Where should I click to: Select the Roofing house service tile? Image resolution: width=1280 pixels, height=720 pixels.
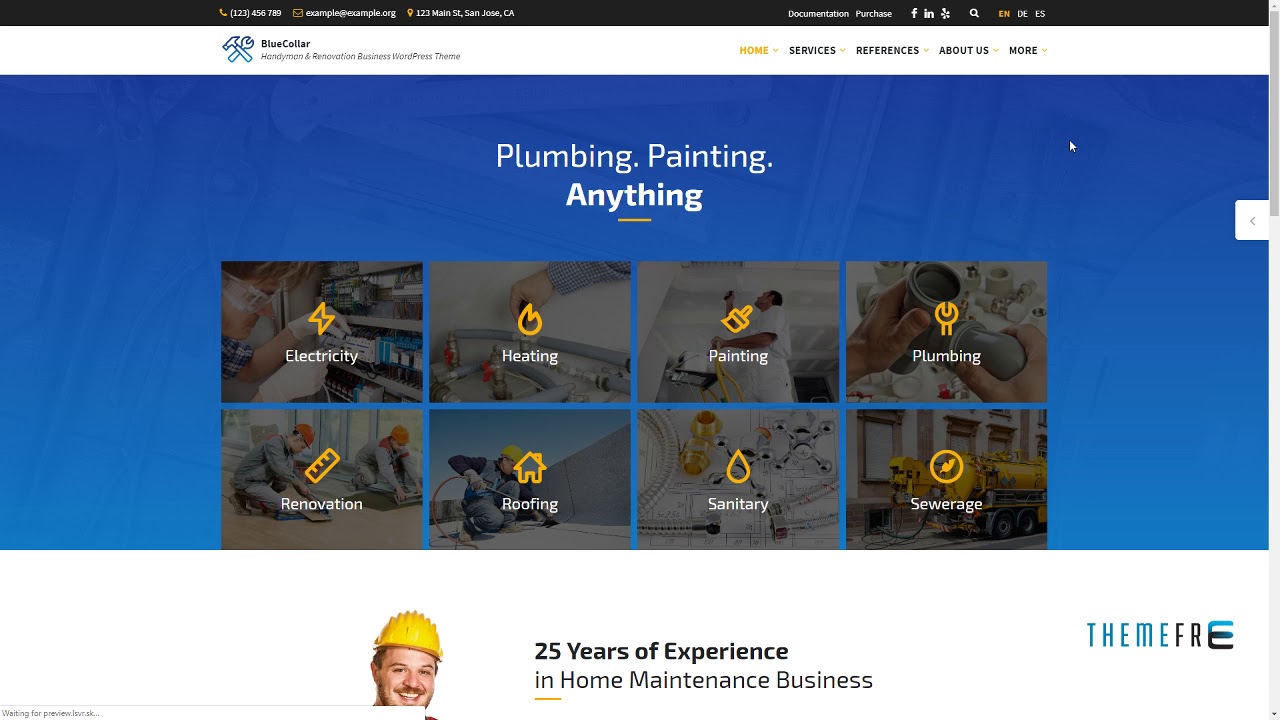530,479
